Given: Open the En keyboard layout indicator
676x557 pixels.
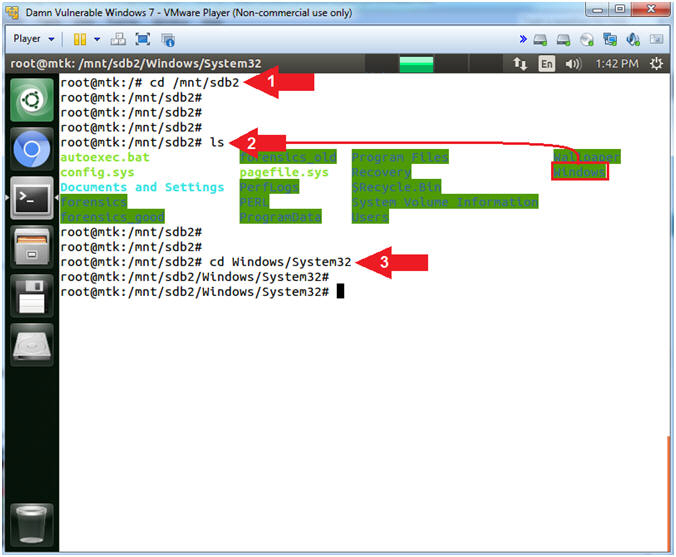Looking at the screenshot, I should [546, 64].
